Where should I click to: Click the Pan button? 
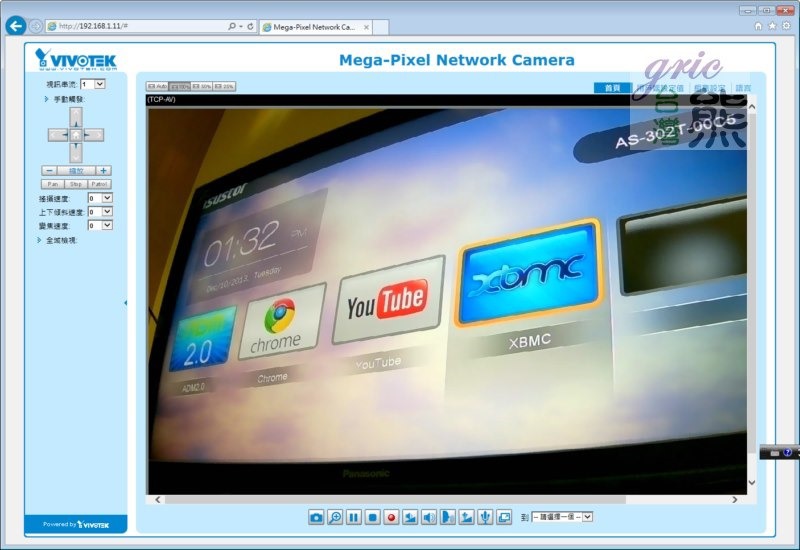click(x=53, y=184)
